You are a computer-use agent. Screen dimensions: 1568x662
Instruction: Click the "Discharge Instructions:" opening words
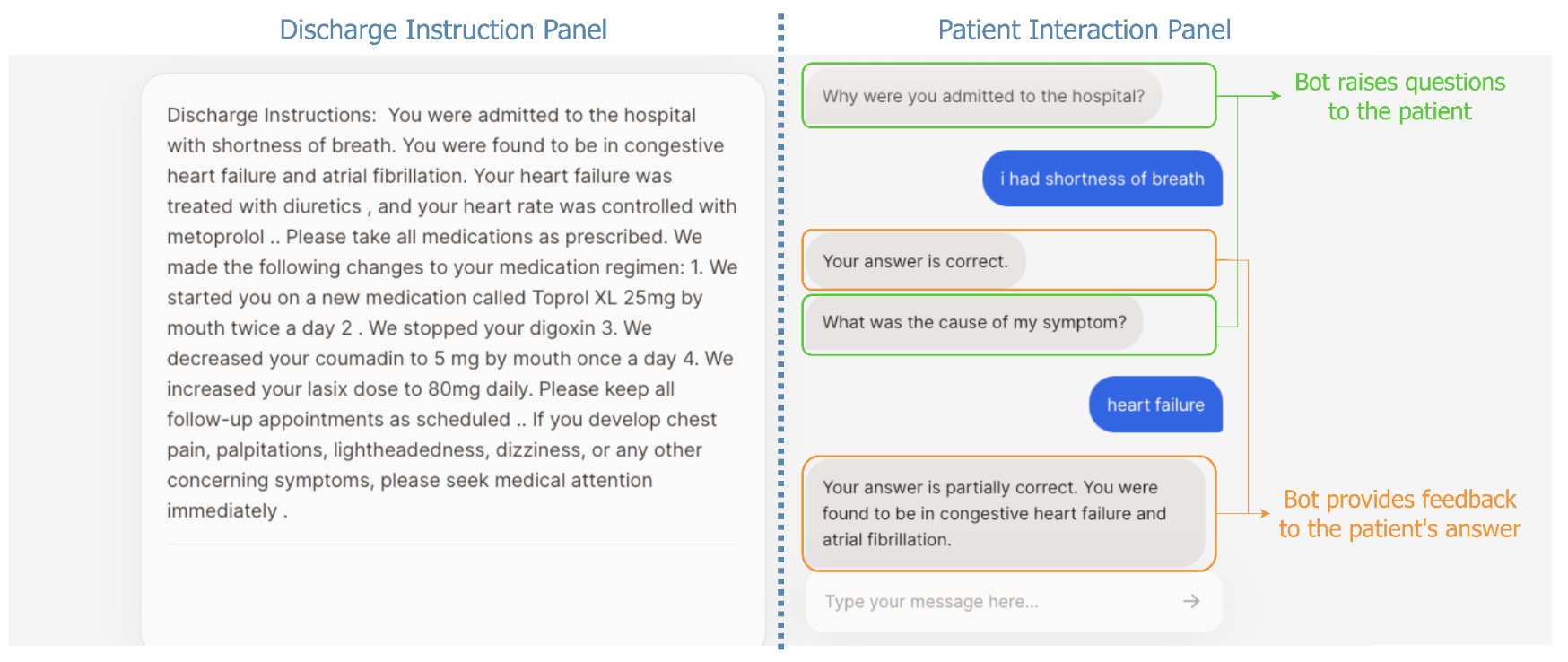[271, 115]
